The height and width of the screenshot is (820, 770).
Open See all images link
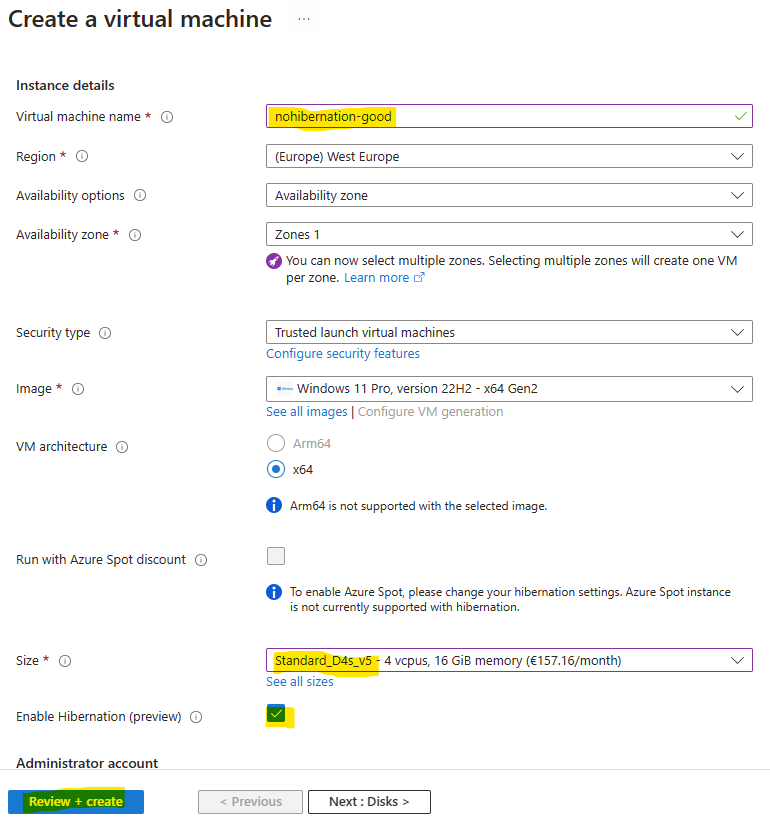point(307,412)
